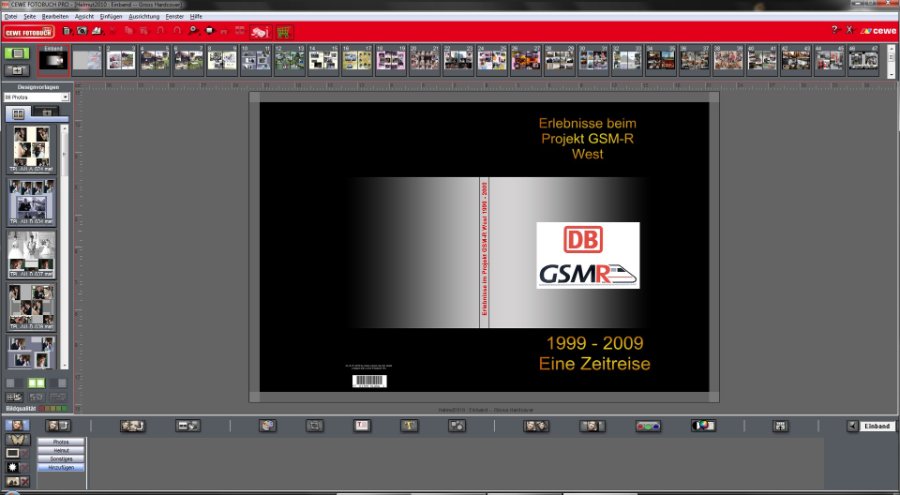The width and height of the screenshot is (900, 495).
Task: Select the pages 2-3 thumbnail
Action: tap(121, 60)
